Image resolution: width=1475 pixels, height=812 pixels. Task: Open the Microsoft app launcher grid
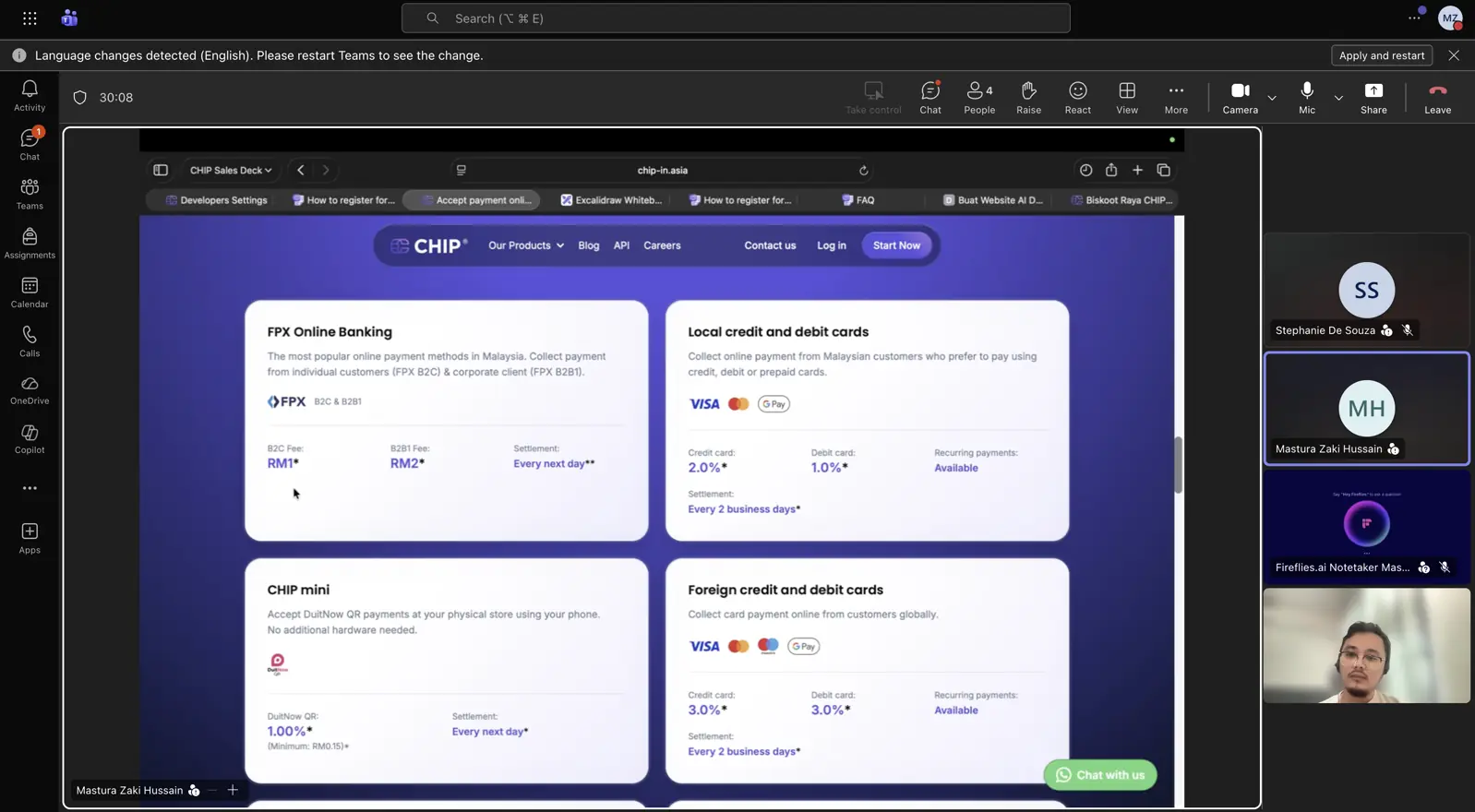click(x=30, y=18)
